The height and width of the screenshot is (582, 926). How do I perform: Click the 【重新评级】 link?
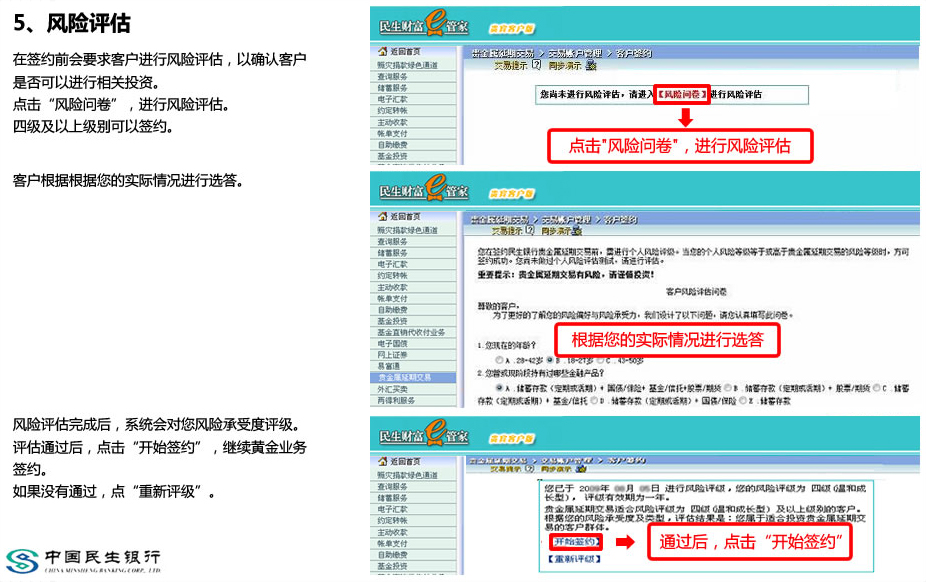pyautogui.click(x=575, y=558)
